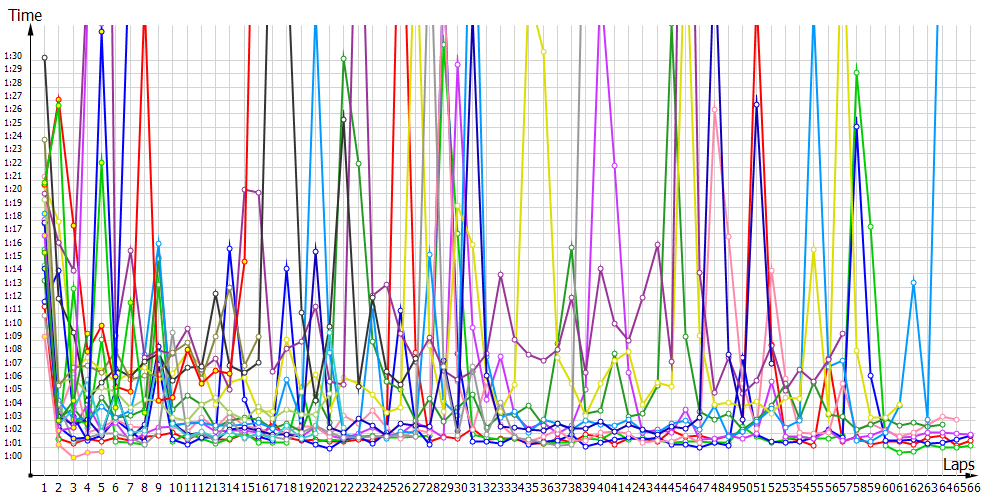Select the blue data point at lap 50 peak
The image size is (1000, 500).
(x=757, y=104)
